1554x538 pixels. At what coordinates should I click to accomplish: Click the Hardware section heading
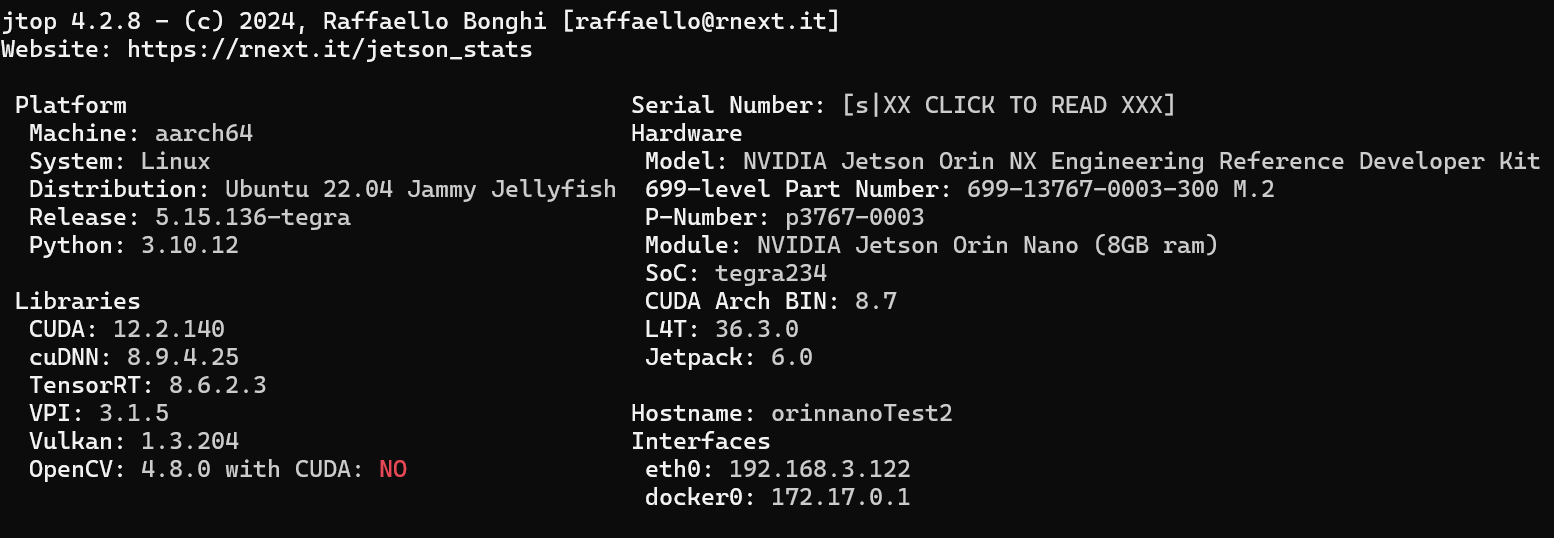(687, 133)
